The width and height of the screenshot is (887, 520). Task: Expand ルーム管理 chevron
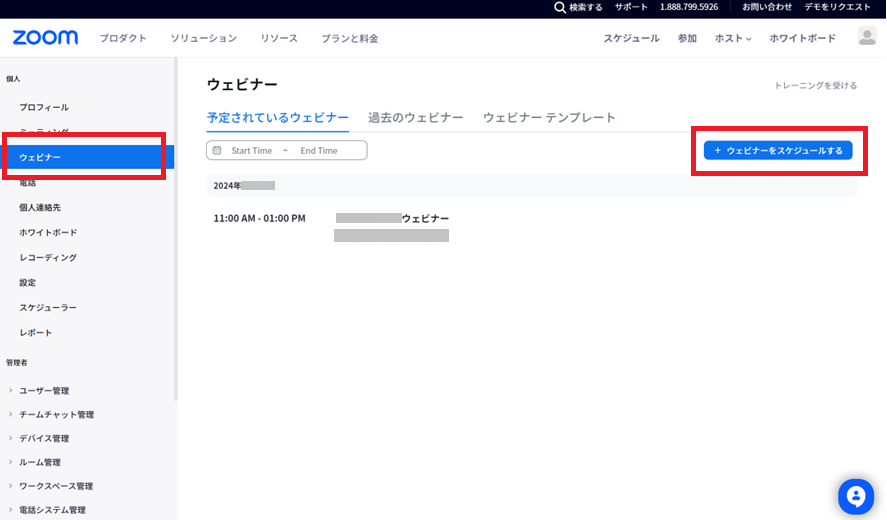10,462
